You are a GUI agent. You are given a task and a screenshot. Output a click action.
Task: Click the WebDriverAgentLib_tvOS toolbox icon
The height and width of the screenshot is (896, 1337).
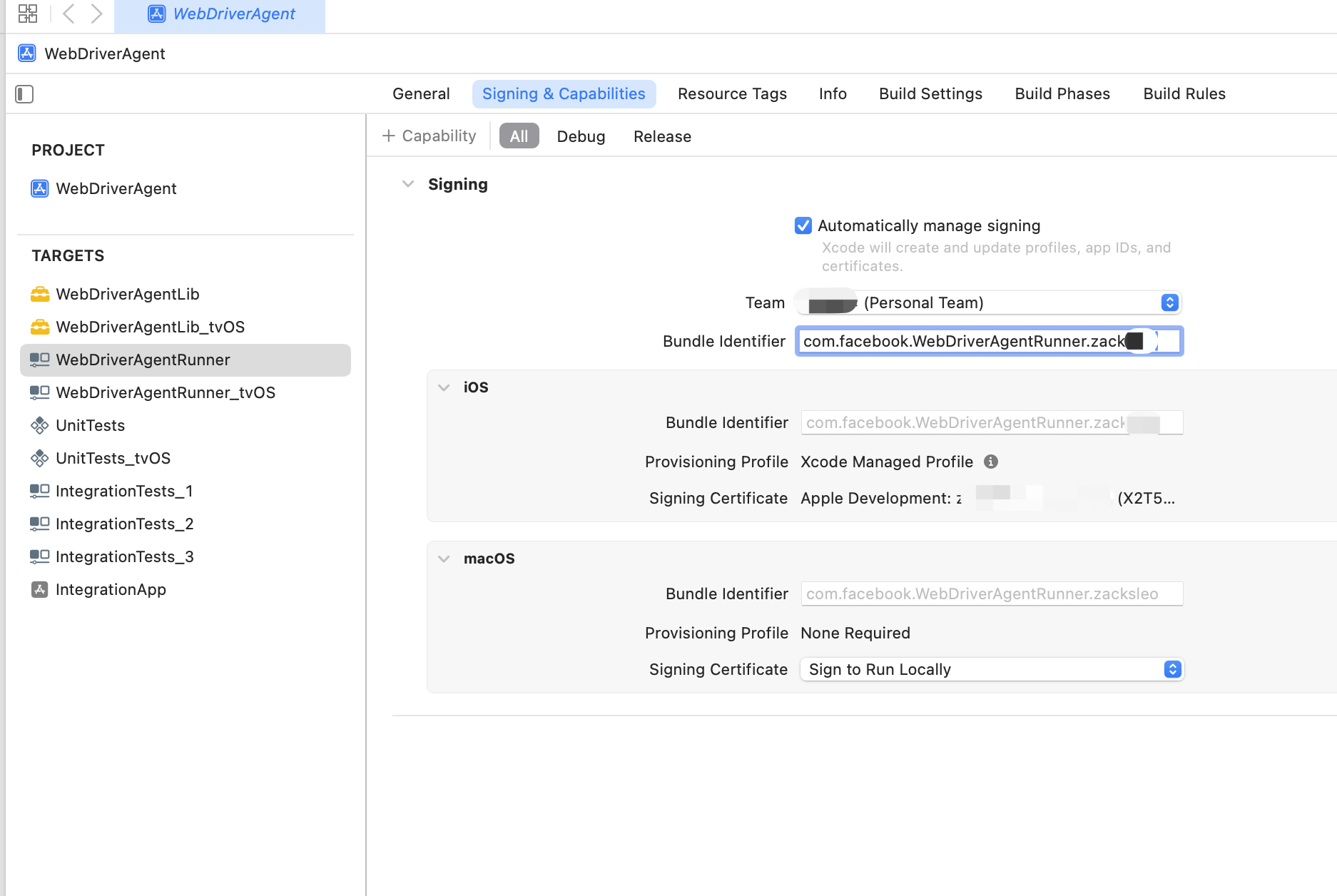pyautogui.click(x=40, y=327)
